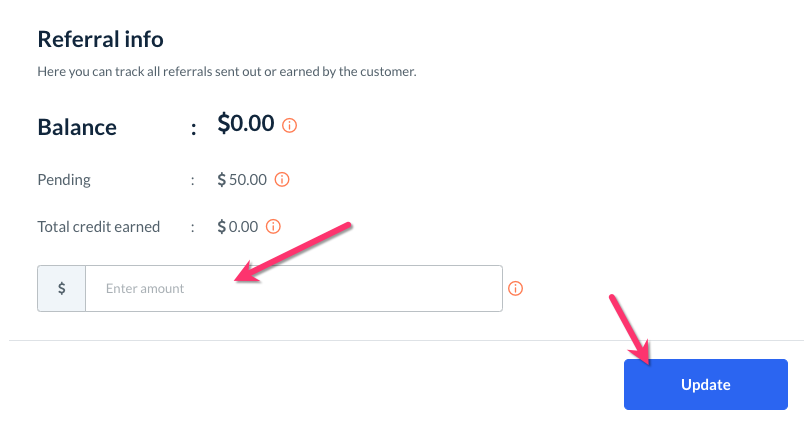804x421 pixels.
Task: Click the Total credit earned label
Action: tap(98, 227)
